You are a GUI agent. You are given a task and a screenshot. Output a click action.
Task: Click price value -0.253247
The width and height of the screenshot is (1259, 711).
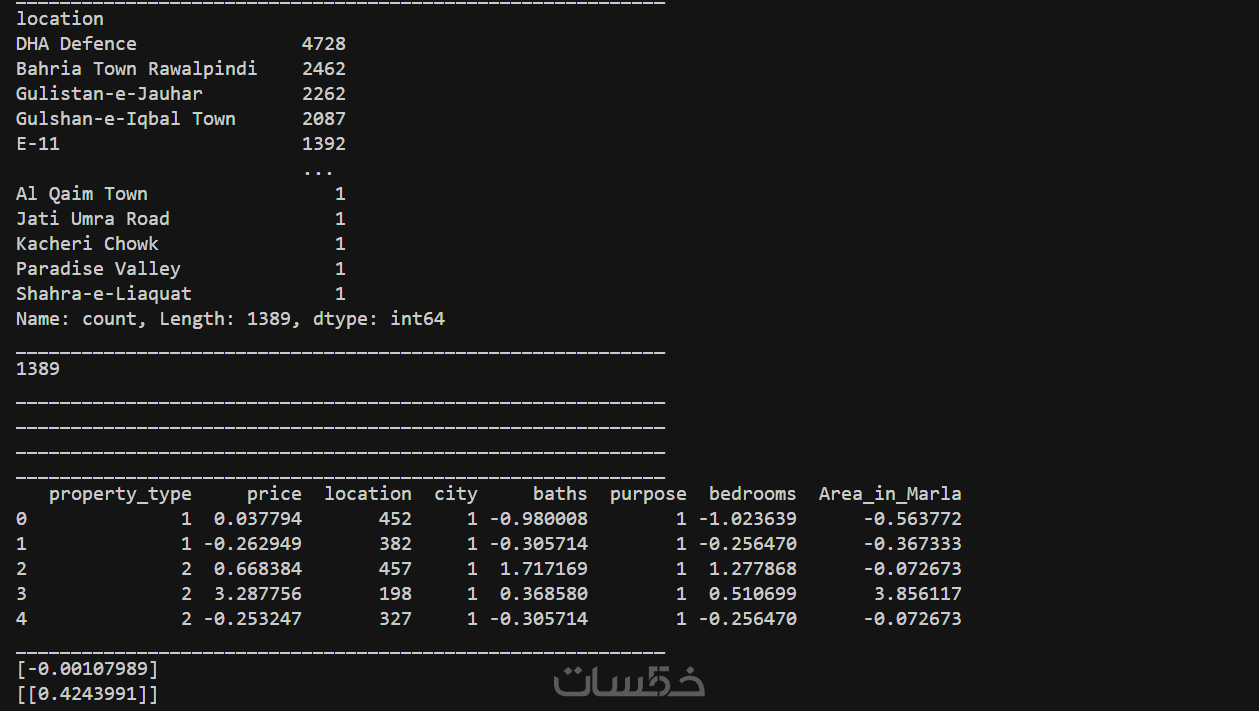(252, 619)
